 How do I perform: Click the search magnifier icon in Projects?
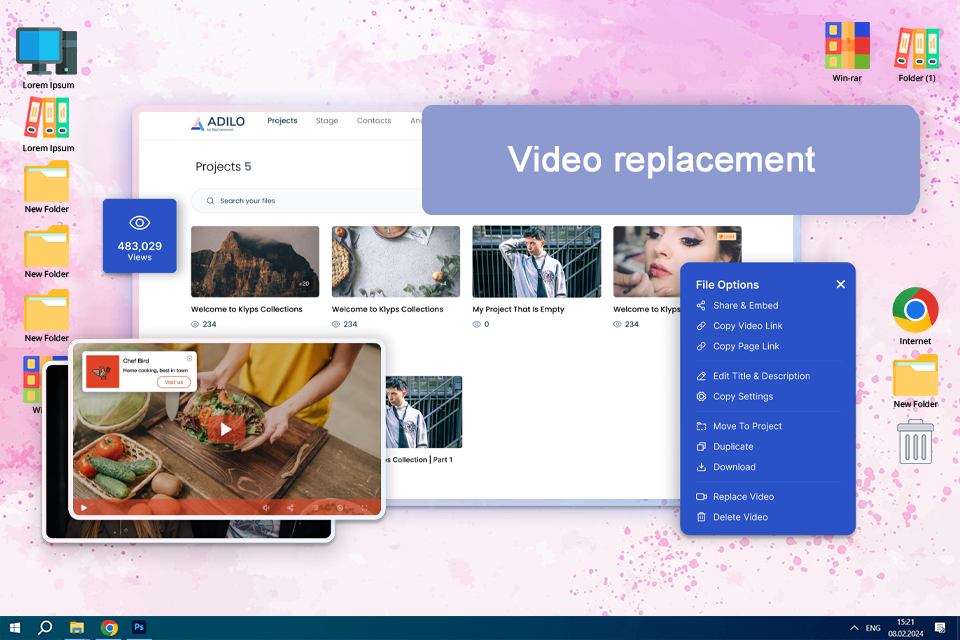coord(210,201)
